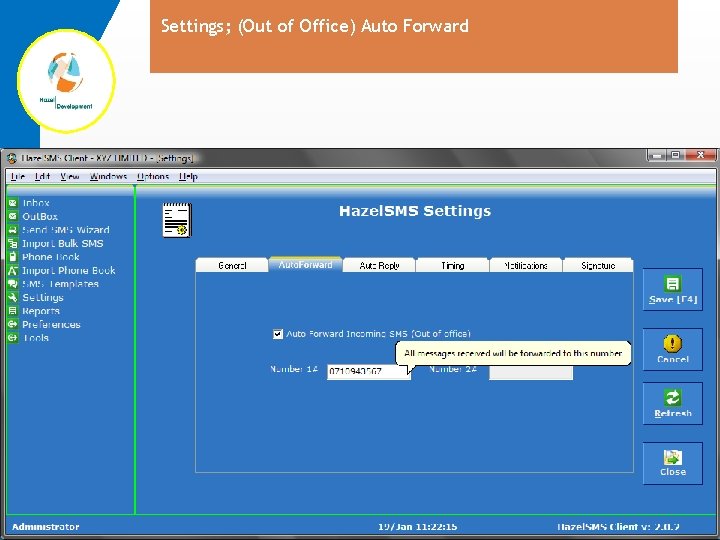
Task: Click the Send SMS Wizard icon
Action: coord(12,230)
